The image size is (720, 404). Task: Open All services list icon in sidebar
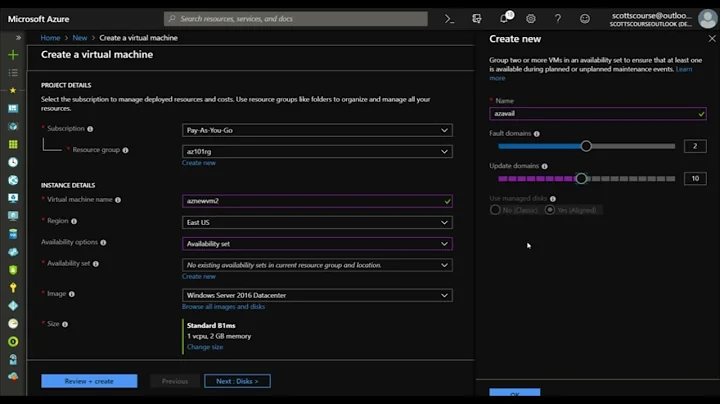click(13, 73)
